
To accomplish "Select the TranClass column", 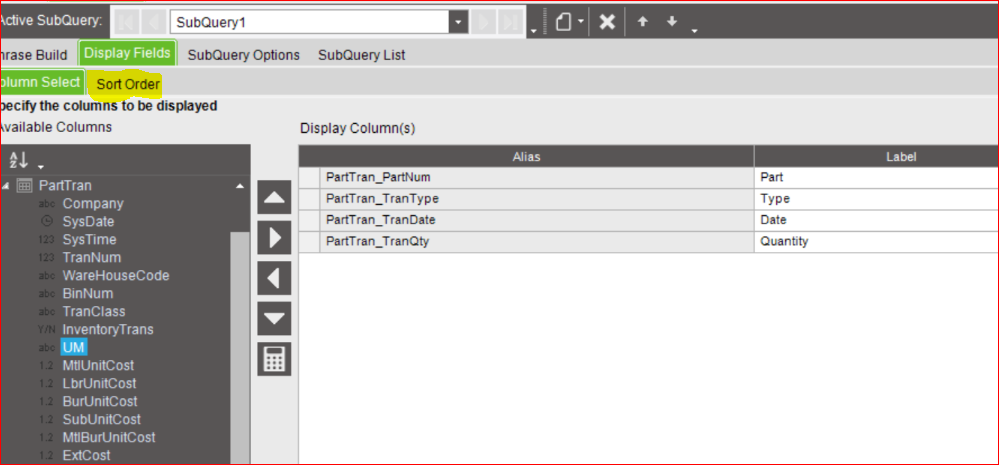I will click(94, 311).
